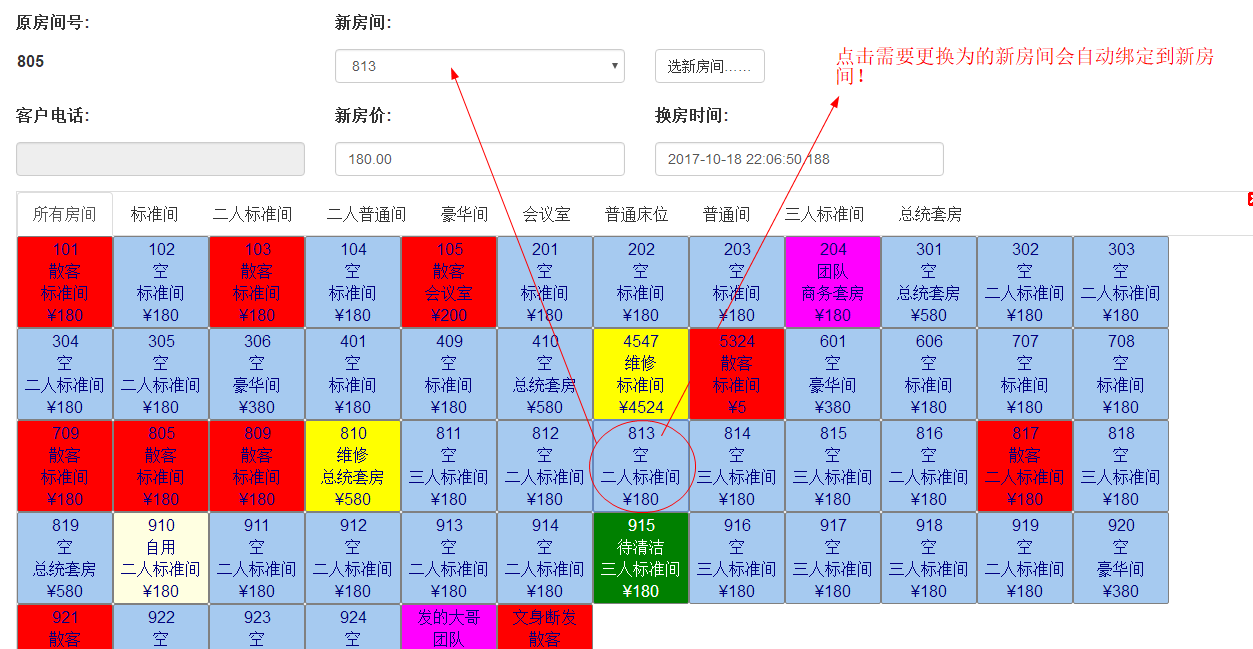Choose vacant room 102
Viewport: 1253px width, 649px height.
tap(161, 282)
